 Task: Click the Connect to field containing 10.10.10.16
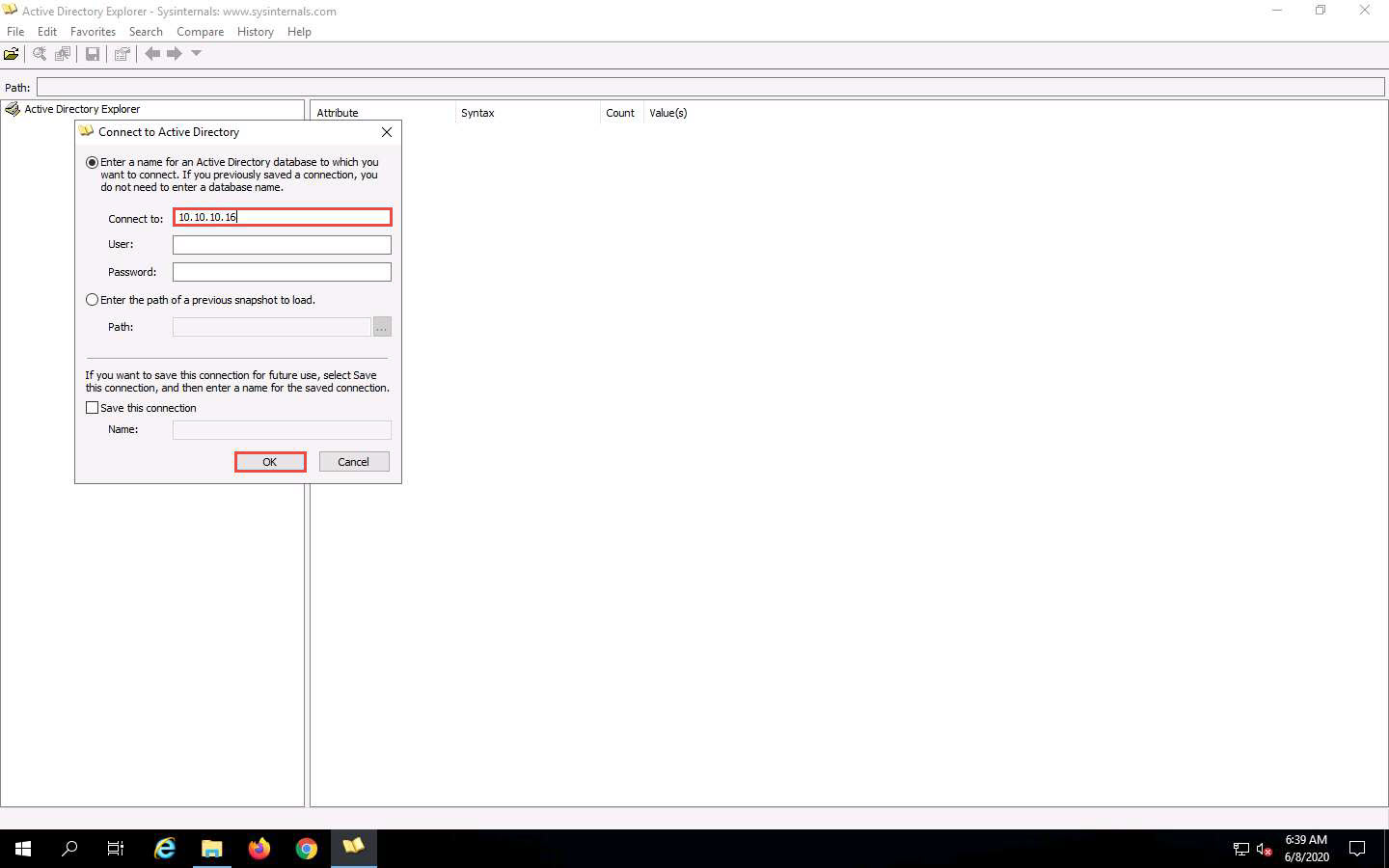(x=283, y=217)
